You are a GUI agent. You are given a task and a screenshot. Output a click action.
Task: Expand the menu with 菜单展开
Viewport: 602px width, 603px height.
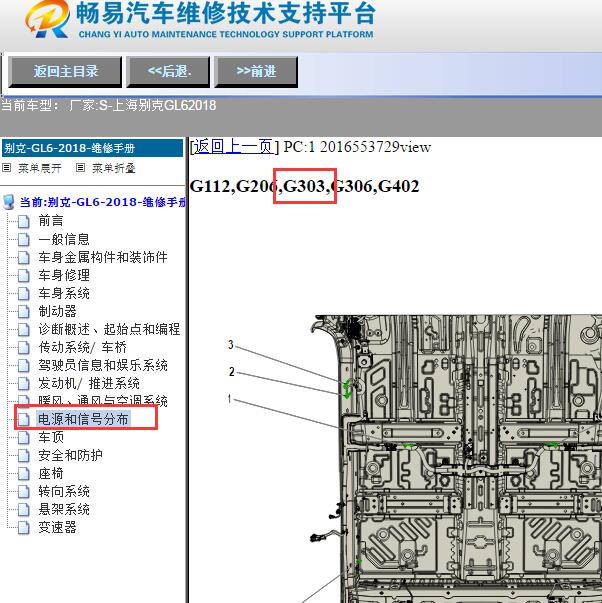(x=40, y=168)
